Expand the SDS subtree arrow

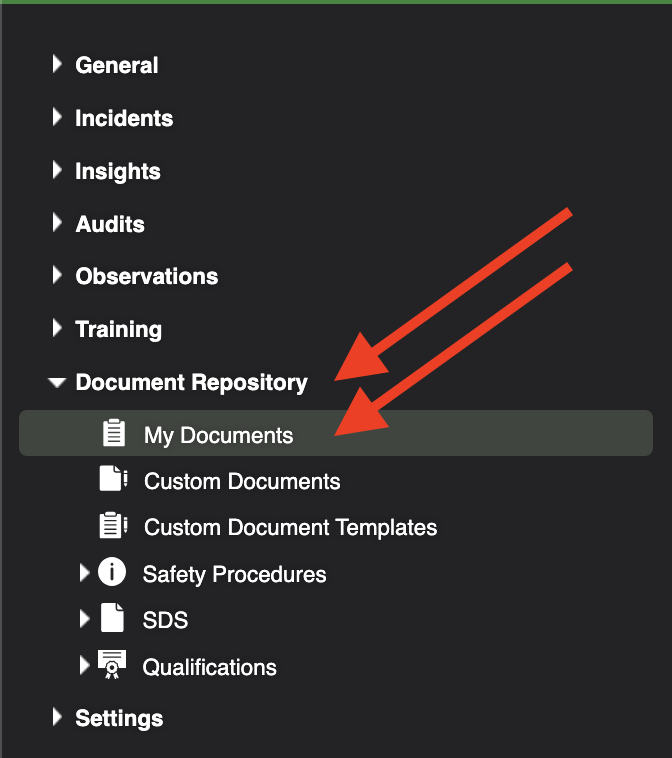click(84, 618)
